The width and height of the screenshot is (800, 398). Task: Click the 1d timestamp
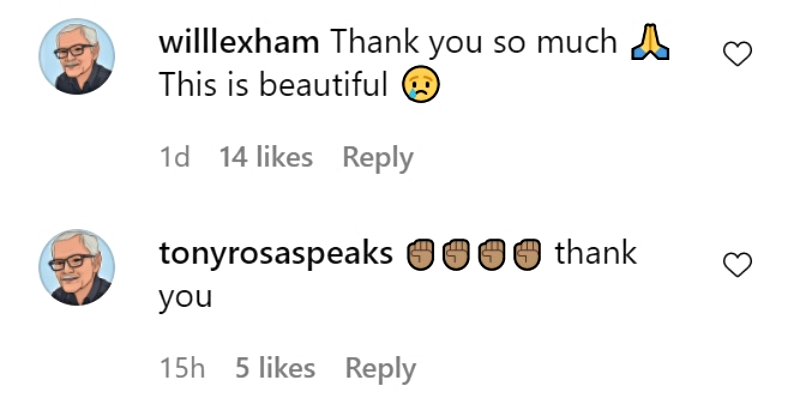(174, 157)
